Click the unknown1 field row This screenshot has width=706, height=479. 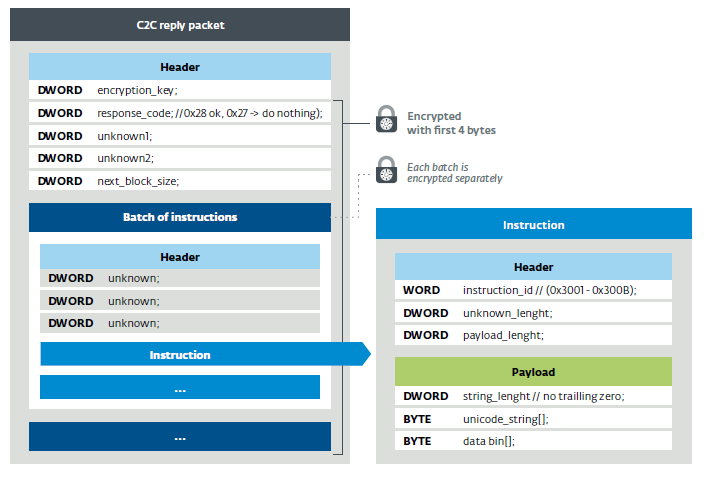point(180,136)
